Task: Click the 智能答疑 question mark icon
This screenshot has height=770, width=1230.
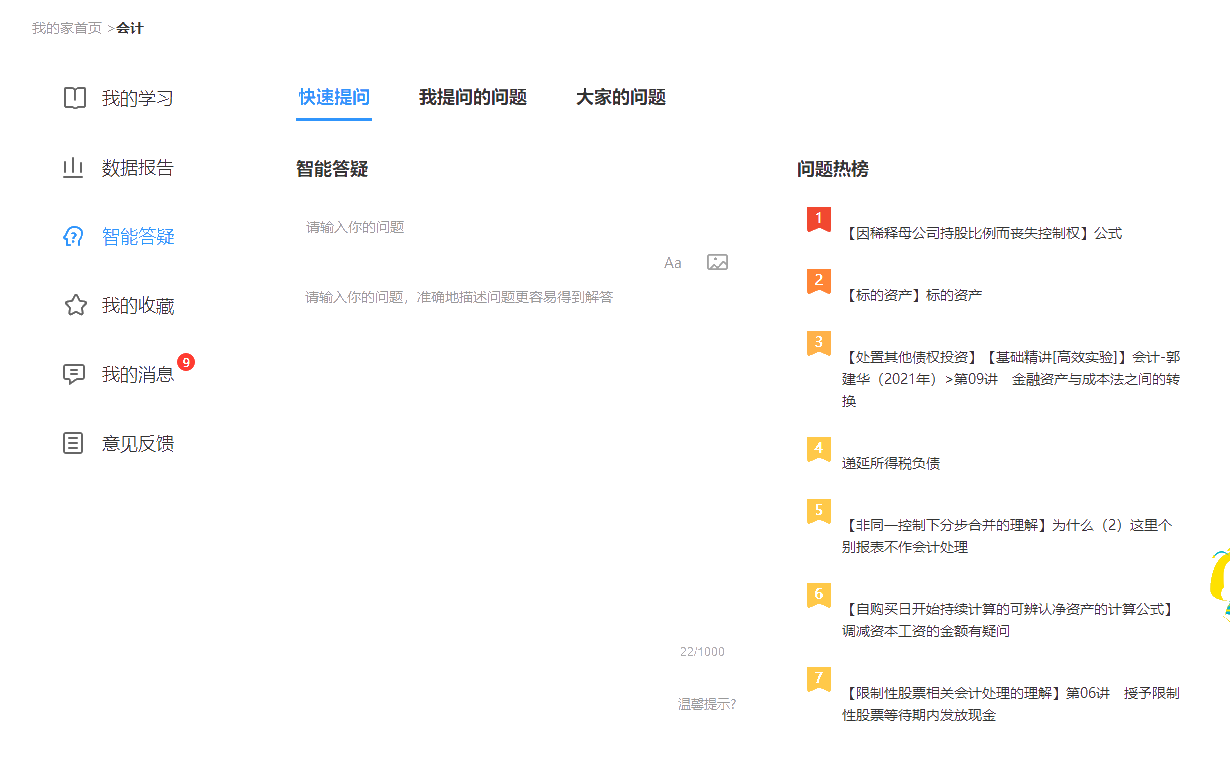Action: pyautogui.click(x=74, y=236)
